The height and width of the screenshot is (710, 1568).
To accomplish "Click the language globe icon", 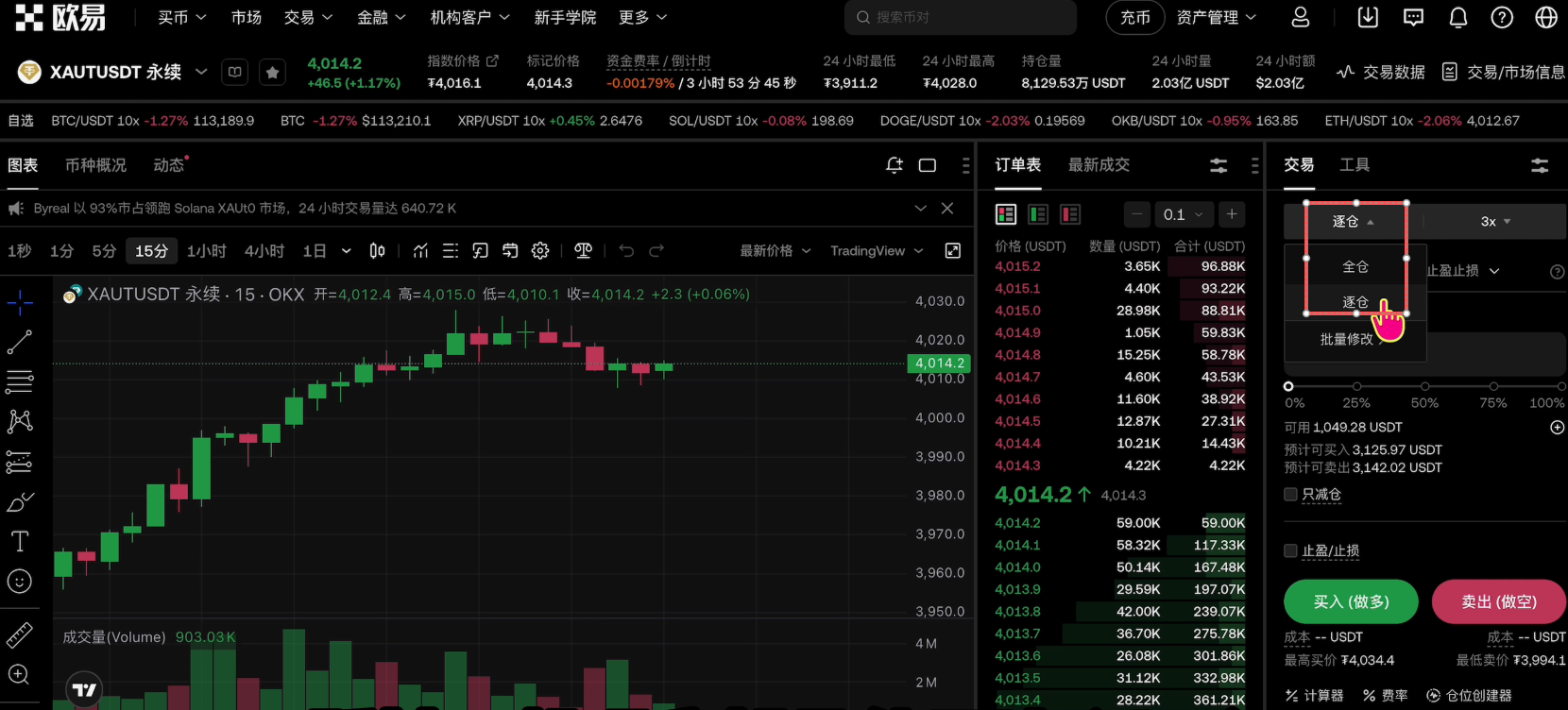I will (1546, 18).
